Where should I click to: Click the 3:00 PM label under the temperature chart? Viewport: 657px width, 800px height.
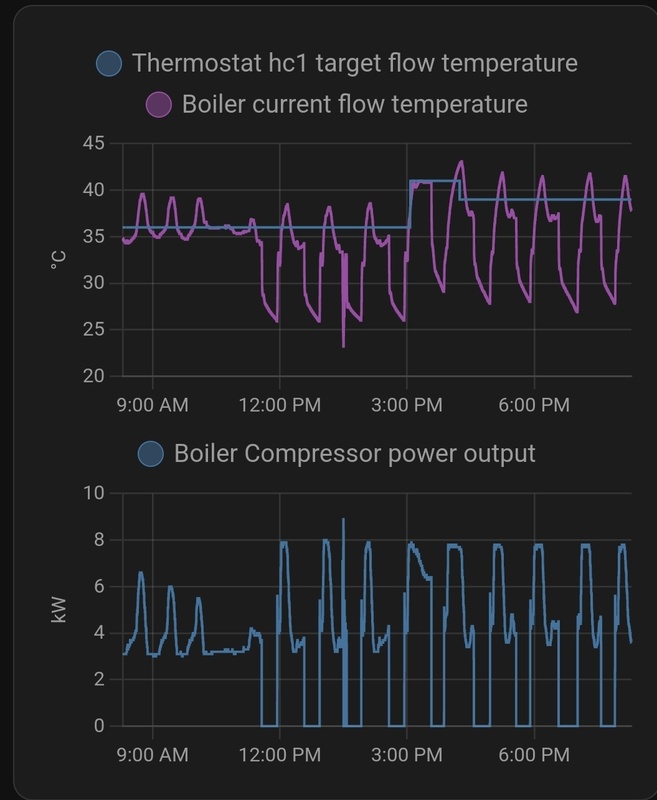tap(406, 405)
